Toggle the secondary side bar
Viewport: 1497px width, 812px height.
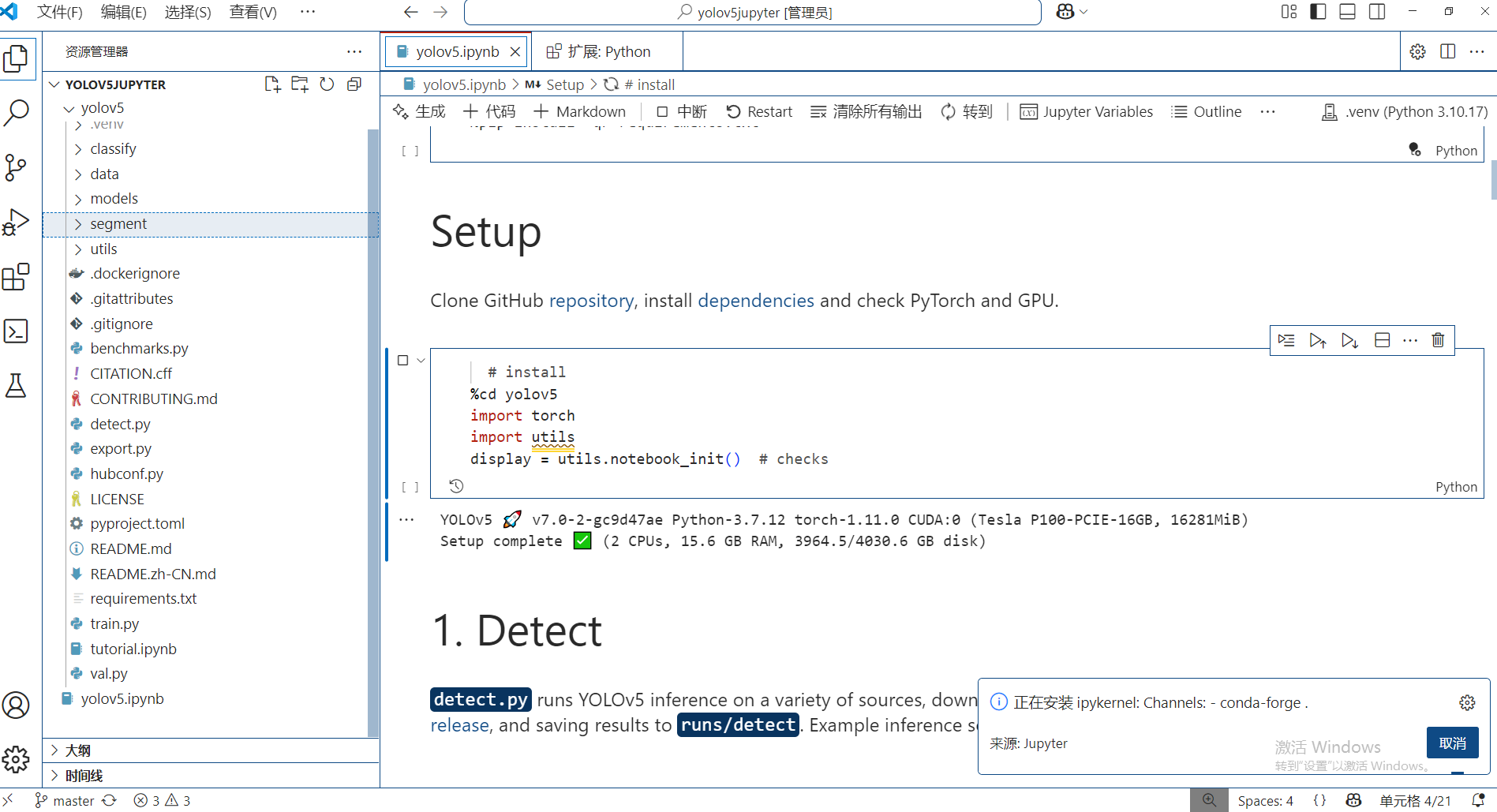[1377, 12]
